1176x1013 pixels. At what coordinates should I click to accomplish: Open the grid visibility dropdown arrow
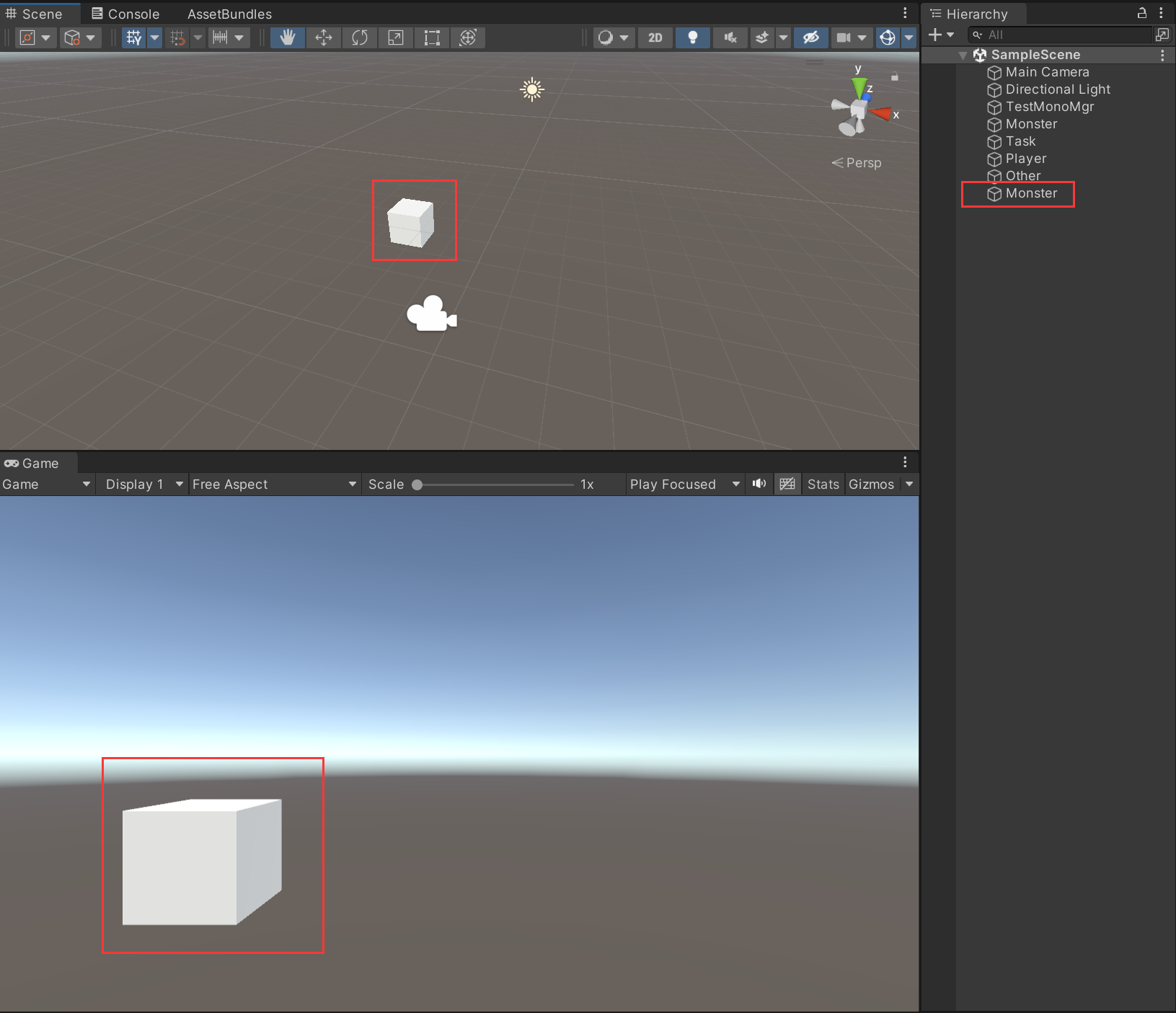click(155, 37)
